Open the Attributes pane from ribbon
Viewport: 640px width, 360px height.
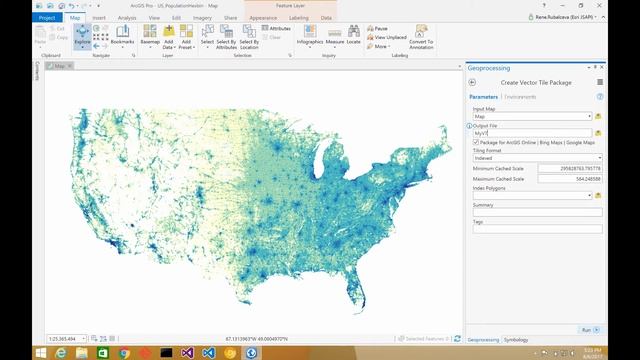(x=276, y=28)
